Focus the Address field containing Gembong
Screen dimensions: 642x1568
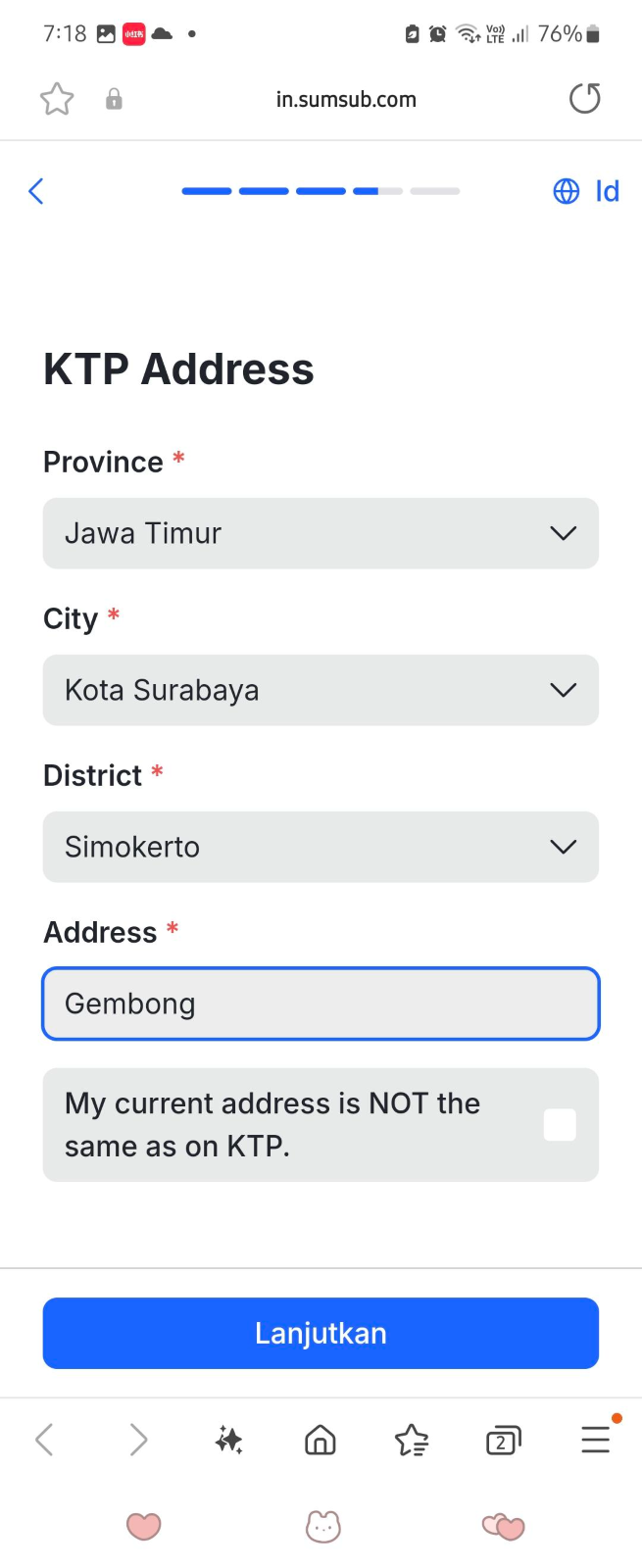321,1004
